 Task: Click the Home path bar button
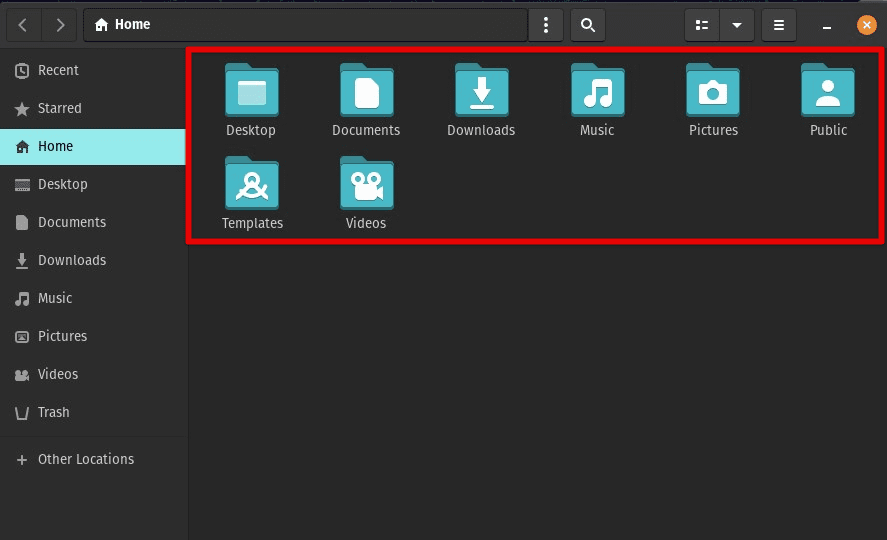(123, 25)
